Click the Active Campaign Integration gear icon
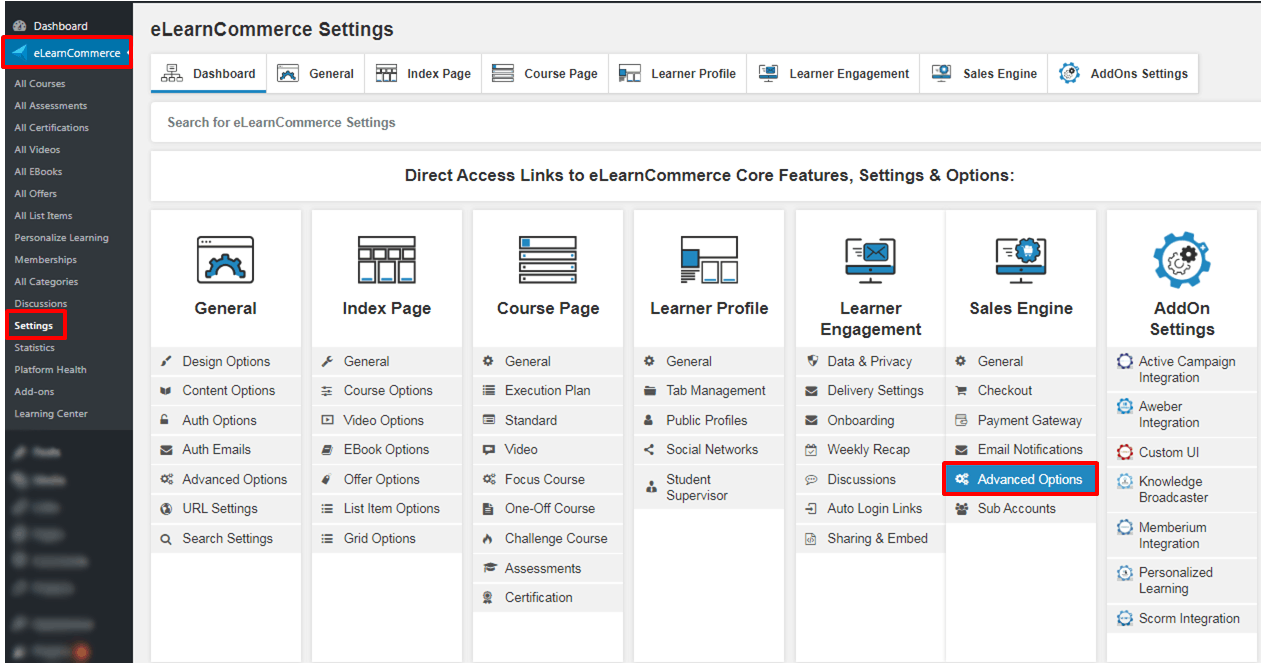 (x=1123, y=360)
